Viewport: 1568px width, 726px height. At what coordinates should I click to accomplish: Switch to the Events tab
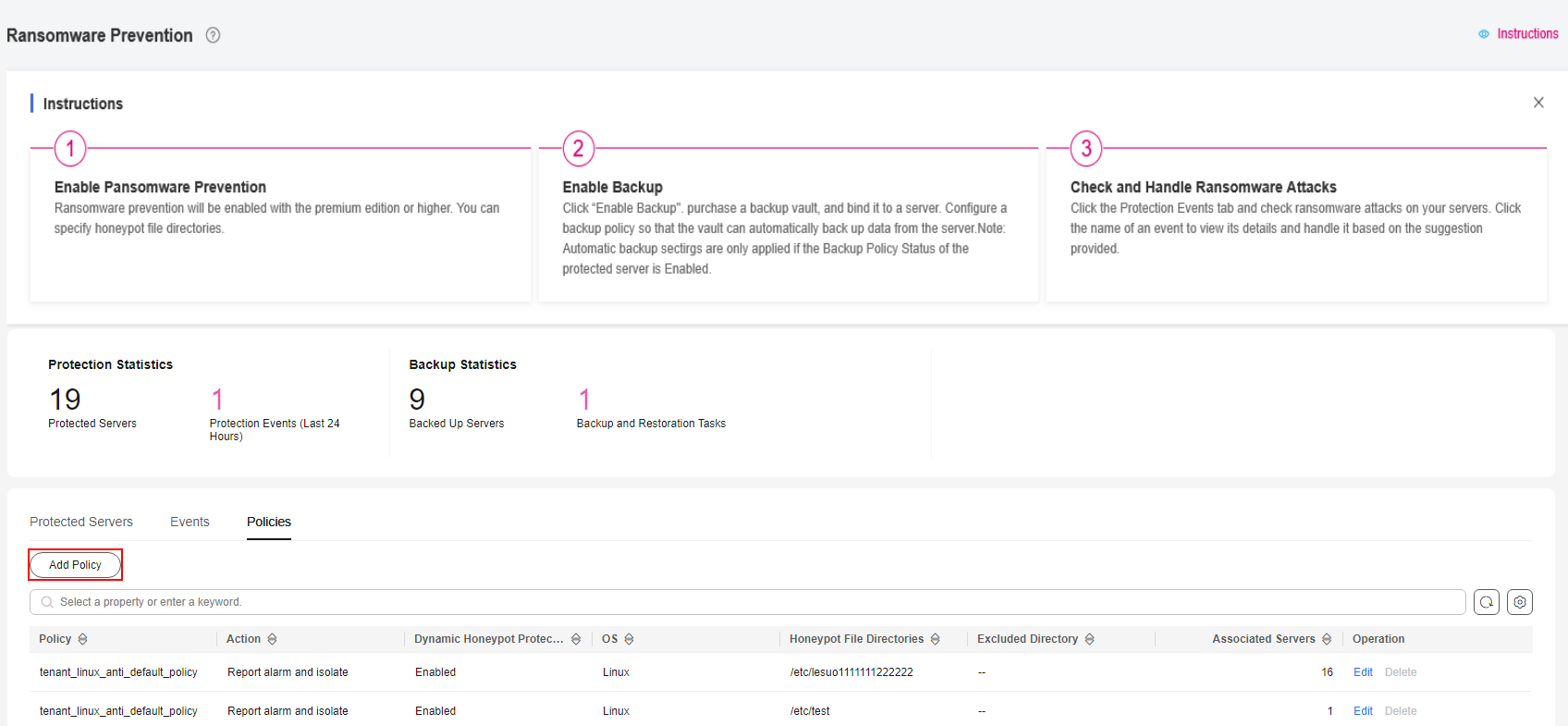pyautogui.click(x=190, y=522)
